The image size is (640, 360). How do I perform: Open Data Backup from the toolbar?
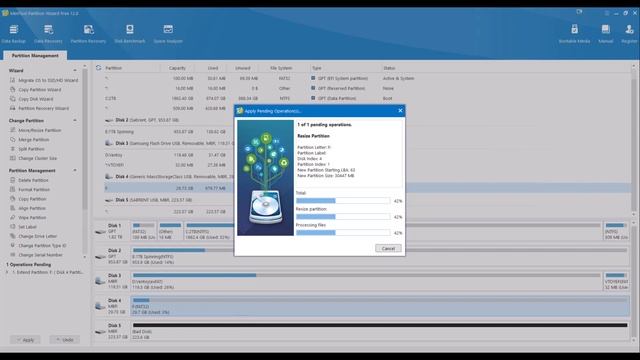(13, 33)
